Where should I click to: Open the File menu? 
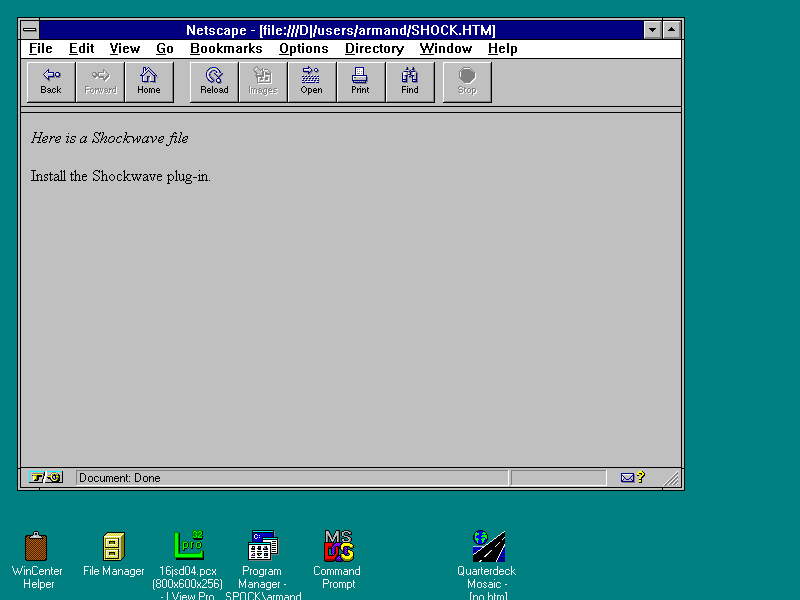click(41, 48)
